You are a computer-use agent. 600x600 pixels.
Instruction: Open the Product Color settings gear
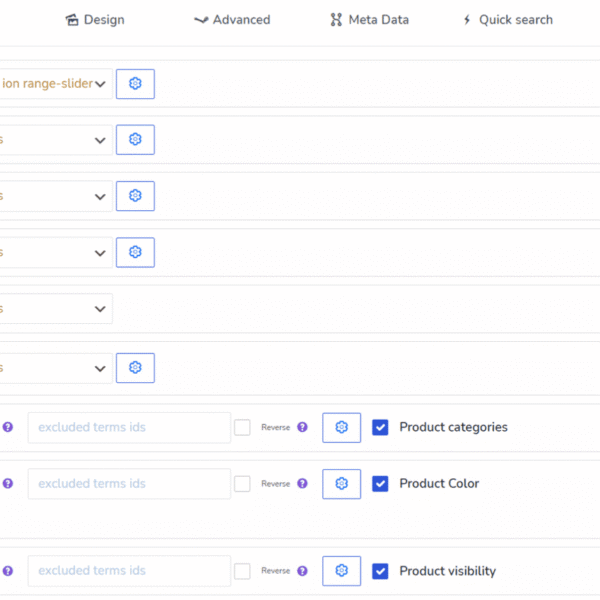pos(341,484)
